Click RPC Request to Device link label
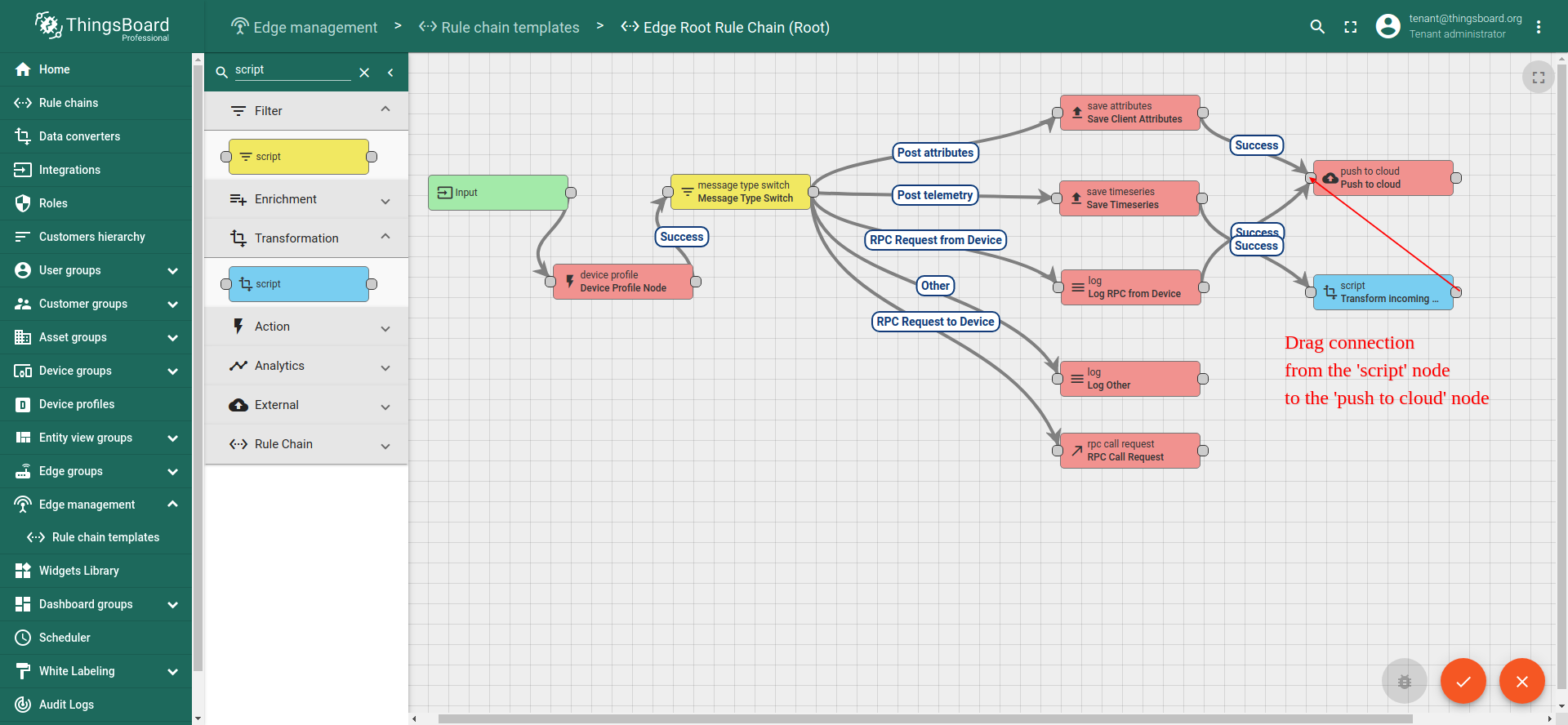This screenshot has height=725, width=1568. [x=936, y=322]
